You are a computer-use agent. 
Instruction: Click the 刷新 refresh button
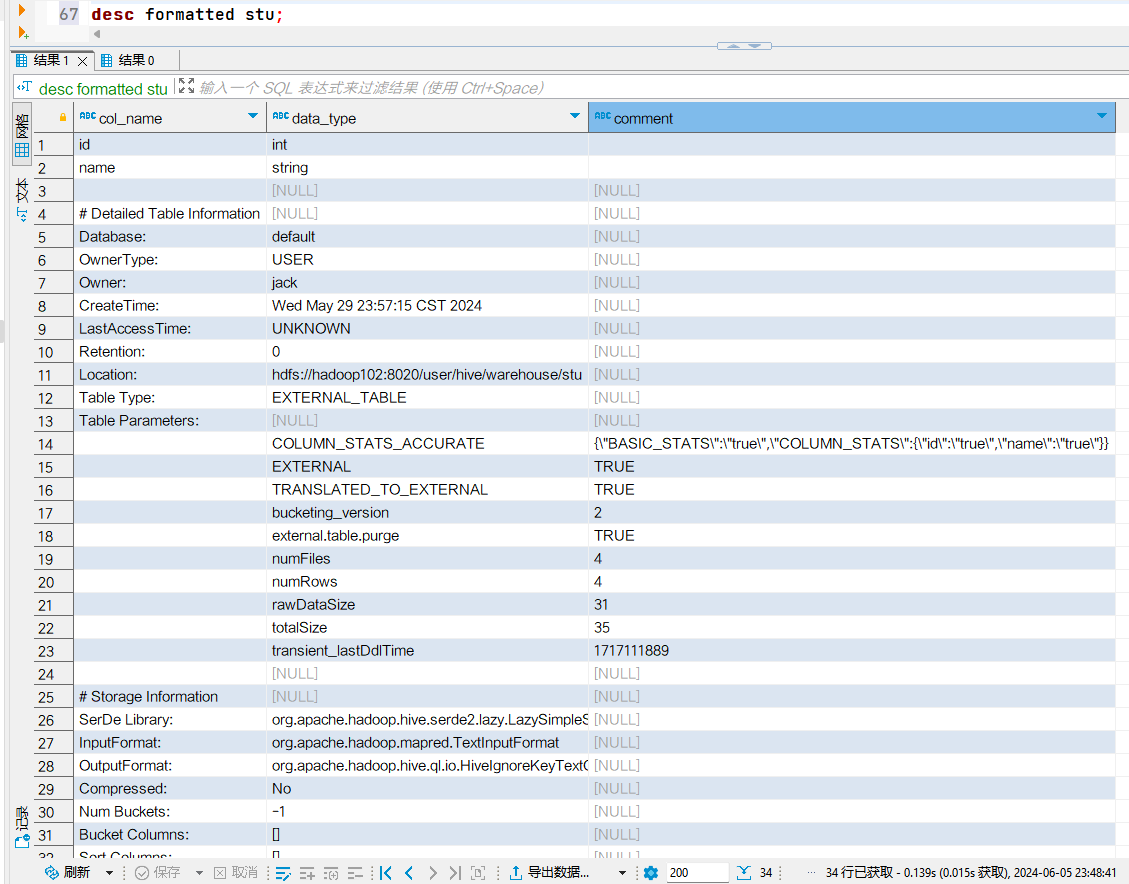pyautogui.click(x=68, y=872)
